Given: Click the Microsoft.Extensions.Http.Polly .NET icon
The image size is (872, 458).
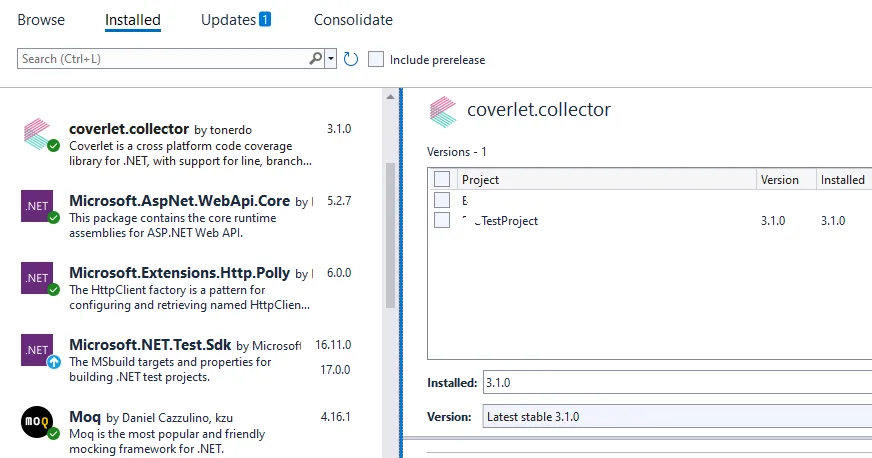Looking at the screenshot, I should click(x=37, y=278).
